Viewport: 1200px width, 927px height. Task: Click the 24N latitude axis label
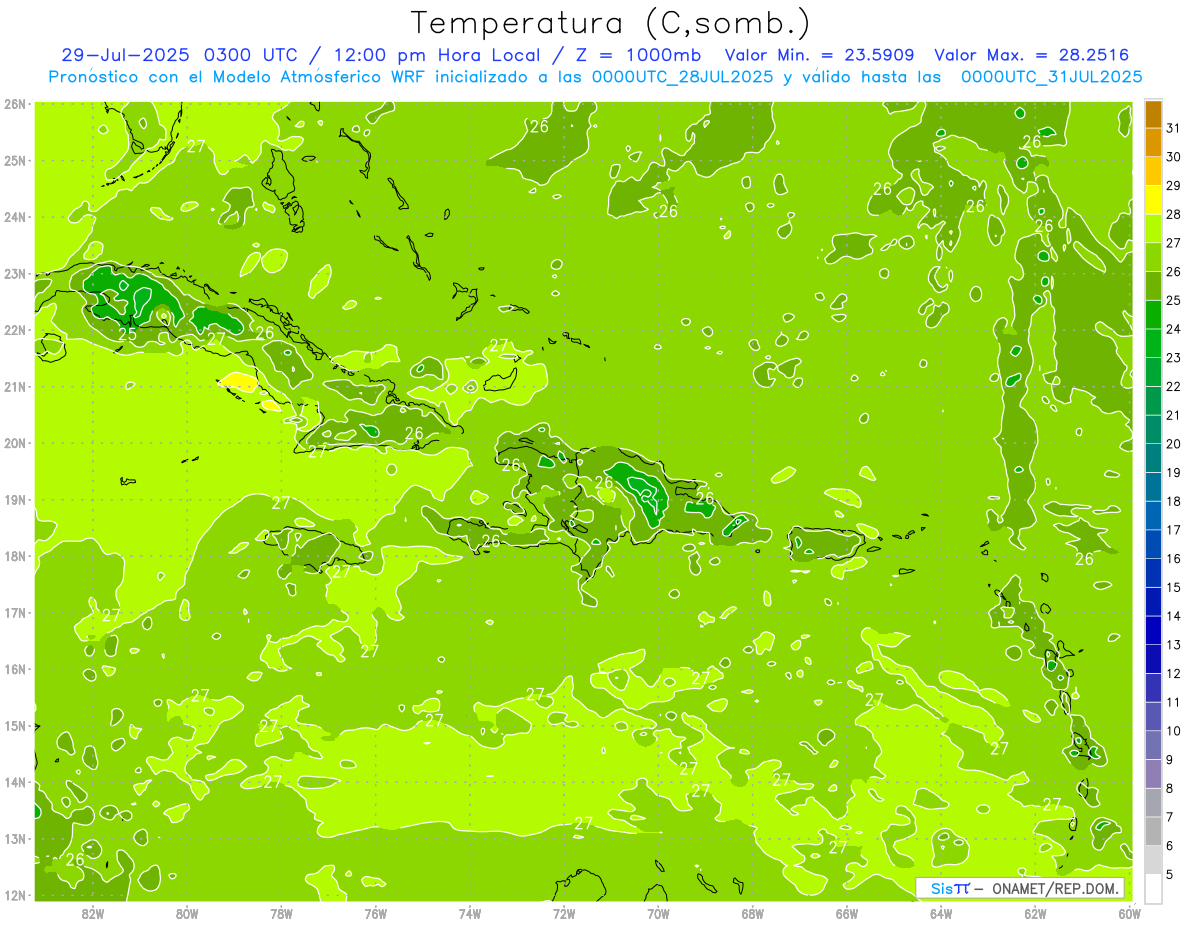(14, 217)
